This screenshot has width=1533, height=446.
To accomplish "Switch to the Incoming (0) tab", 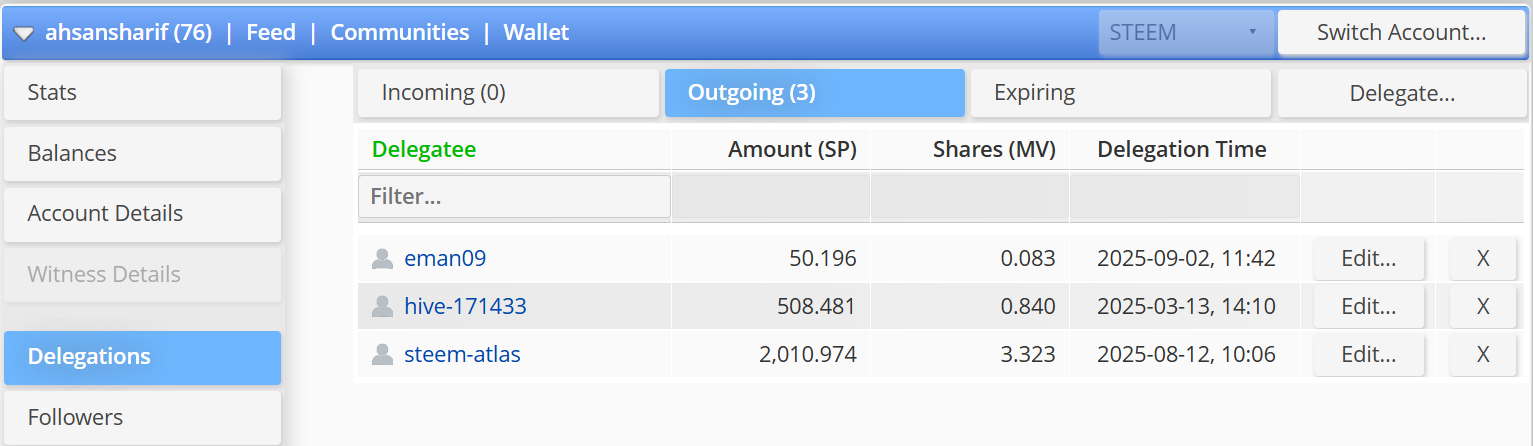I will (508, 93).
